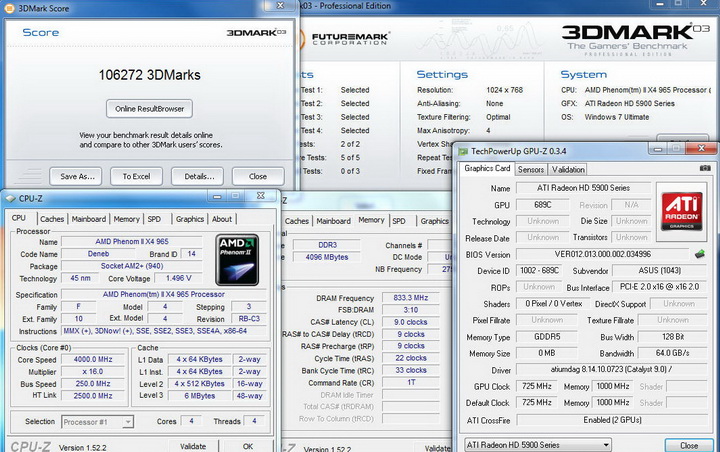The height and width of the screenshot is (452, 720).
Task: Select the Mainboard tab in CPU-Z
Action: [88, 219]
